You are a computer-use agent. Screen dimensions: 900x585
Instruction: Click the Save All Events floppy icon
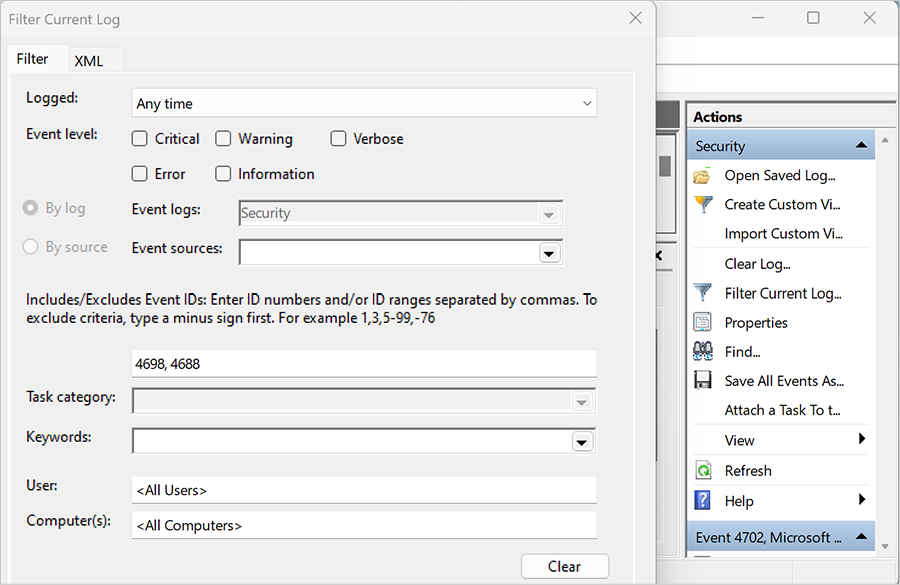703,380
